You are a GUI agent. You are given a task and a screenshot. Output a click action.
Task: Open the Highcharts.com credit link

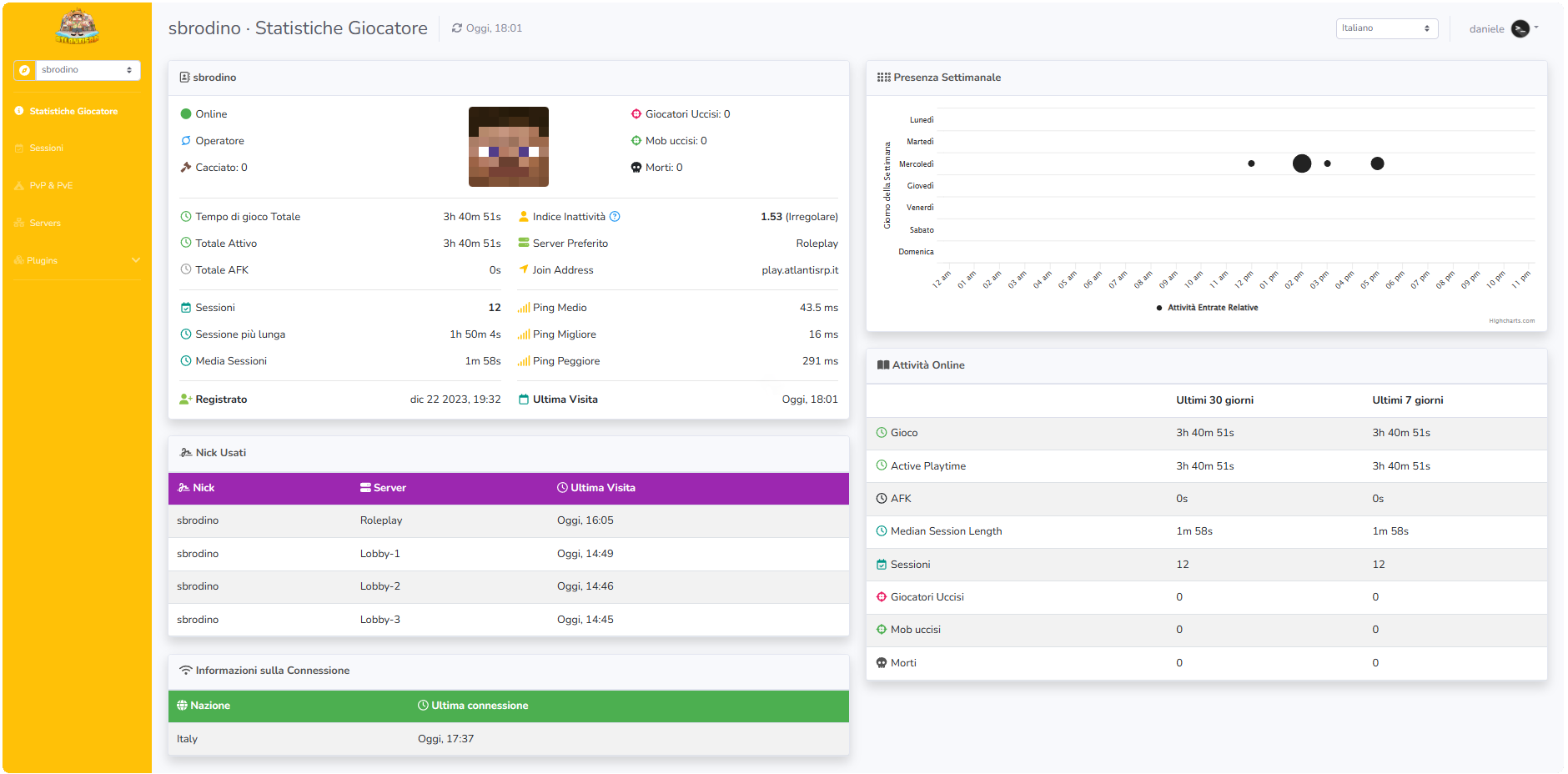[x=1511, y=321]
